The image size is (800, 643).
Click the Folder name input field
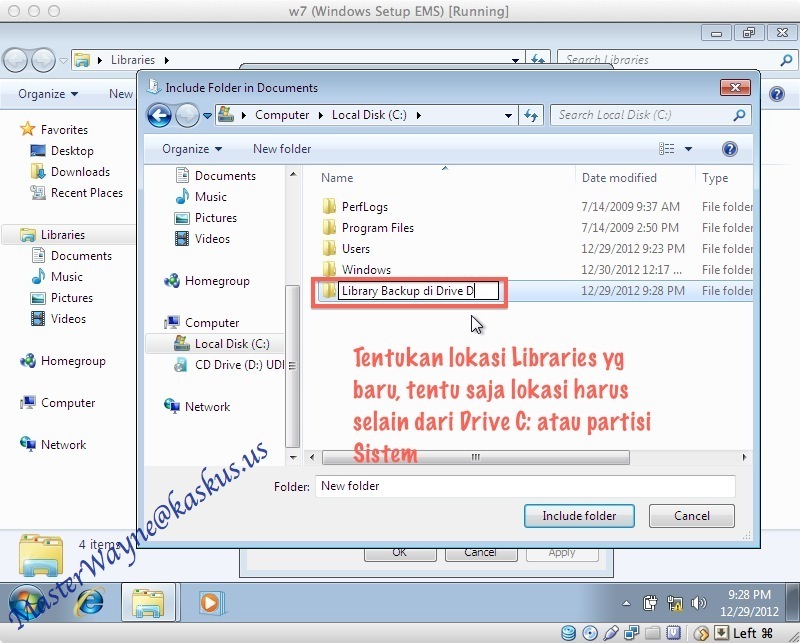525,486
